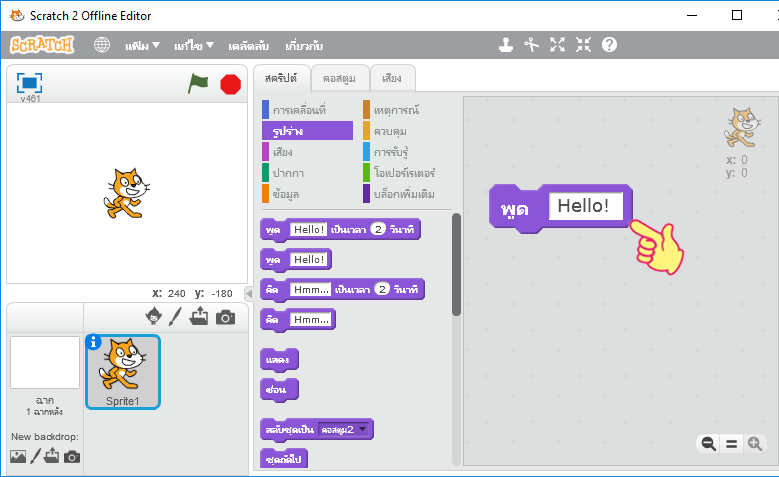779x477 pixels.
Task: Reset script area zoom with equals icon
Action: 731,444
